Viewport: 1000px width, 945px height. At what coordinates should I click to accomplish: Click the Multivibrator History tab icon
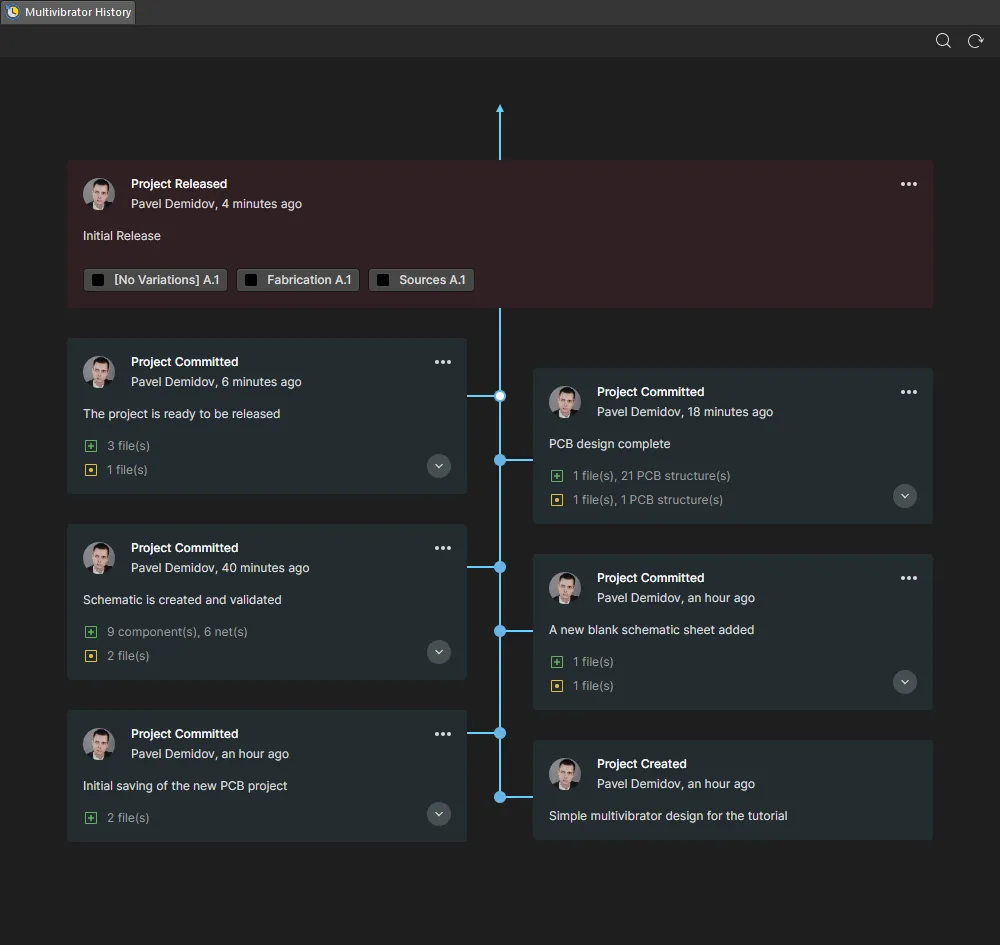13,12
